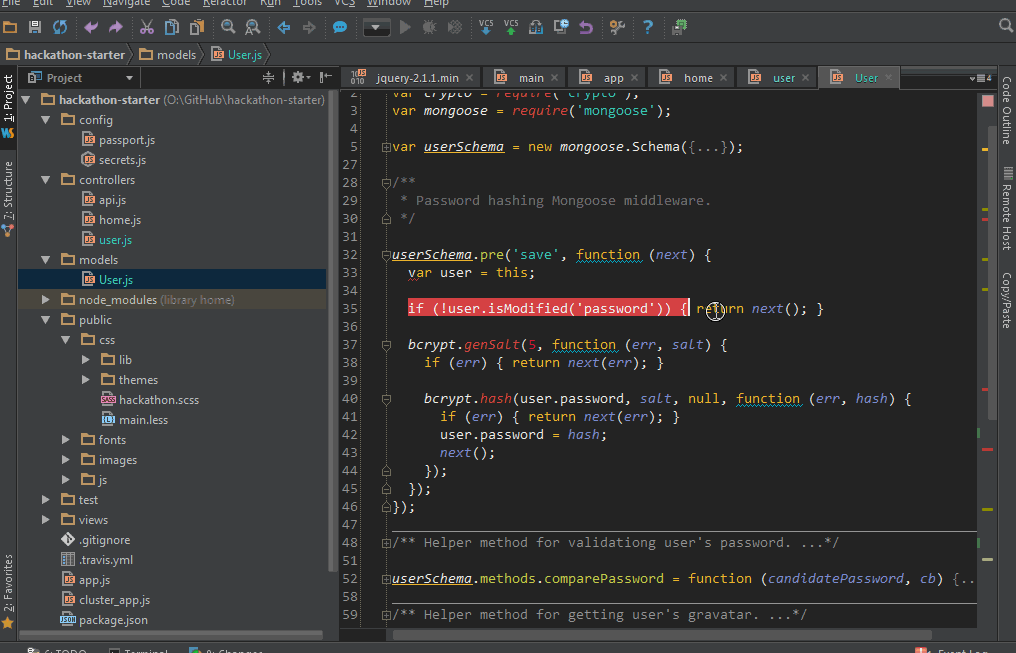Image resolution: width=1016 pixels, height=653 pixels.
Task: Click line number 37 in the gutter
Action: (x=350, y=345)
